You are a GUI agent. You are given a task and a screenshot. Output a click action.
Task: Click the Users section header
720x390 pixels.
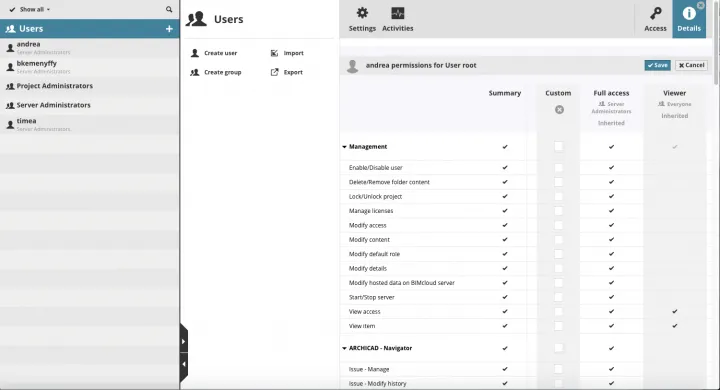pos(90,28)
